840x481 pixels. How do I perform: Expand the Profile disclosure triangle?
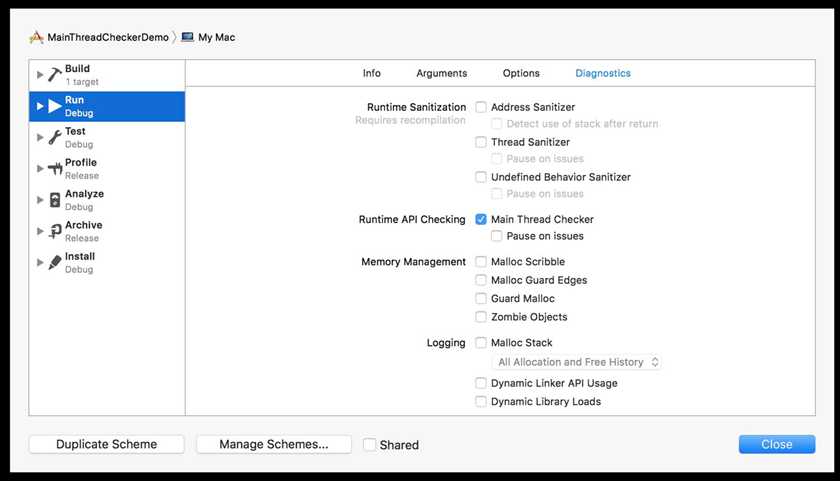point(40,169)
